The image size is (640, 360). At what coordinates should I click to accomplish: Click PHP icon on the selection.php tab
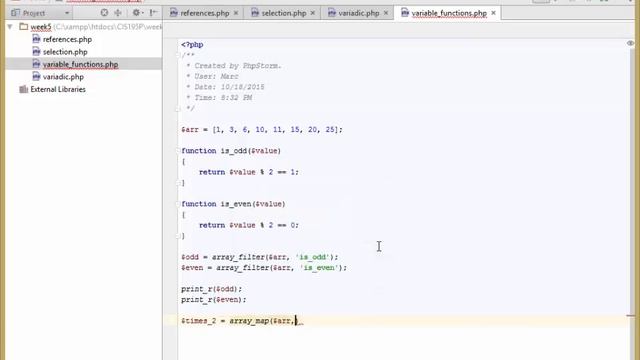point(255,13)
